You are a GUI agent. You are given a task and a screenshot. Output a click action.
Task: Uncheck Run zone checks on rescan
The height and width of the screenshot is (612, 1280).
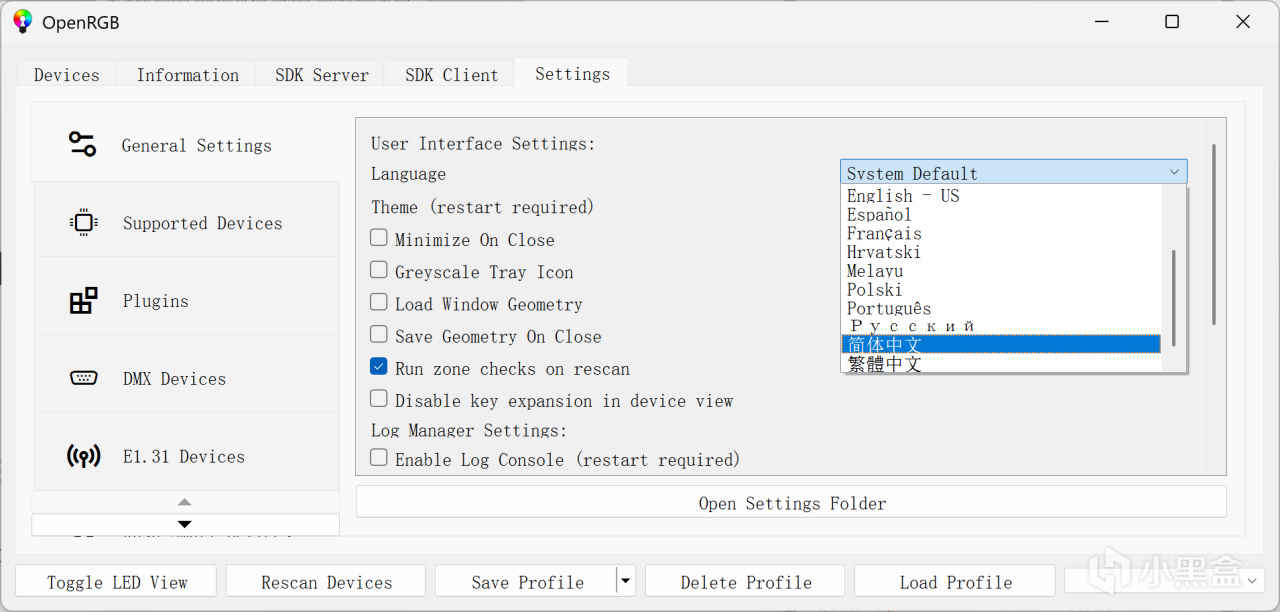pos(379,367)
